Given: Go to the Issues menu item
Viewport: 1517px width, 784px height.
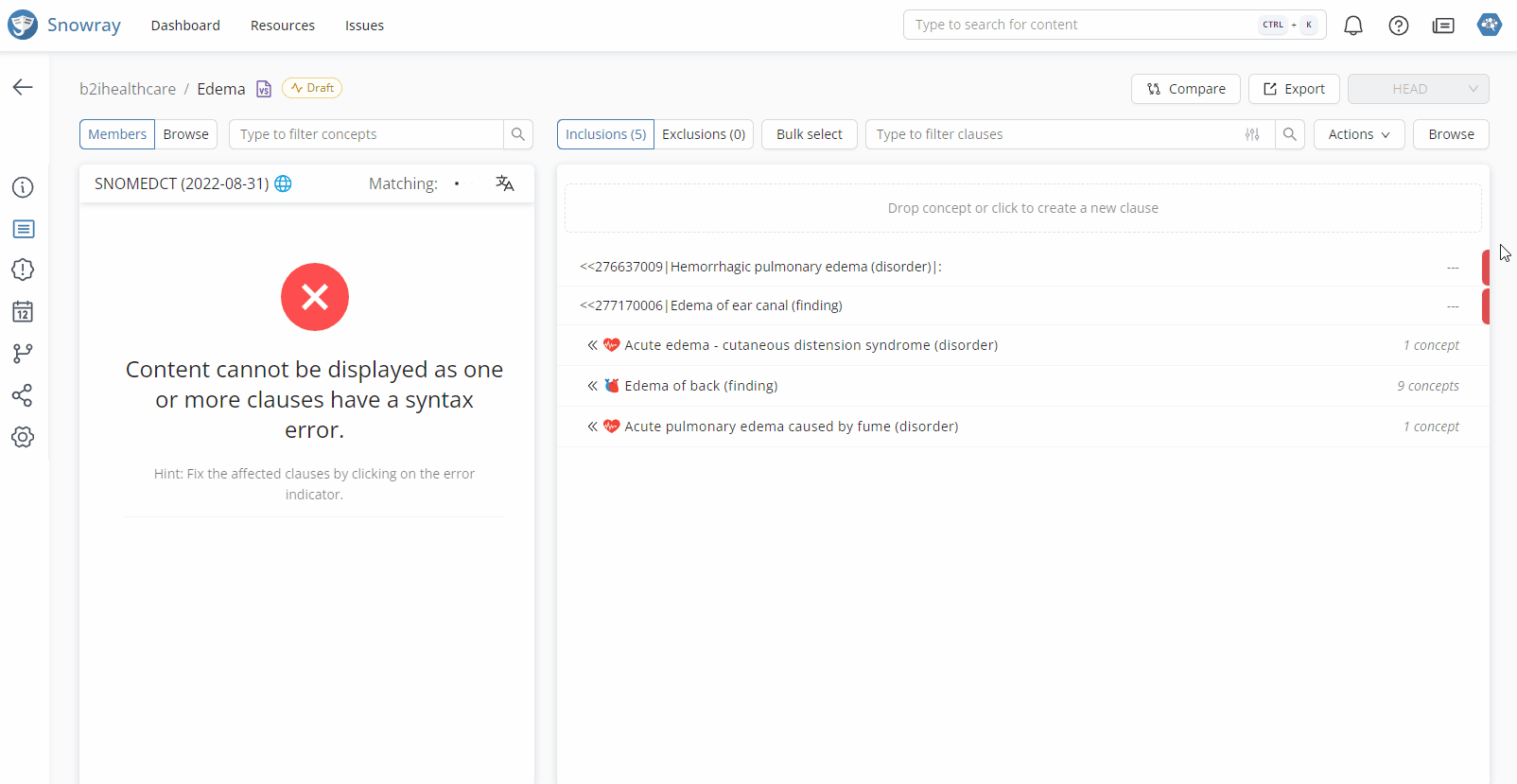Looking at the screenshot, I should (364, 26).
